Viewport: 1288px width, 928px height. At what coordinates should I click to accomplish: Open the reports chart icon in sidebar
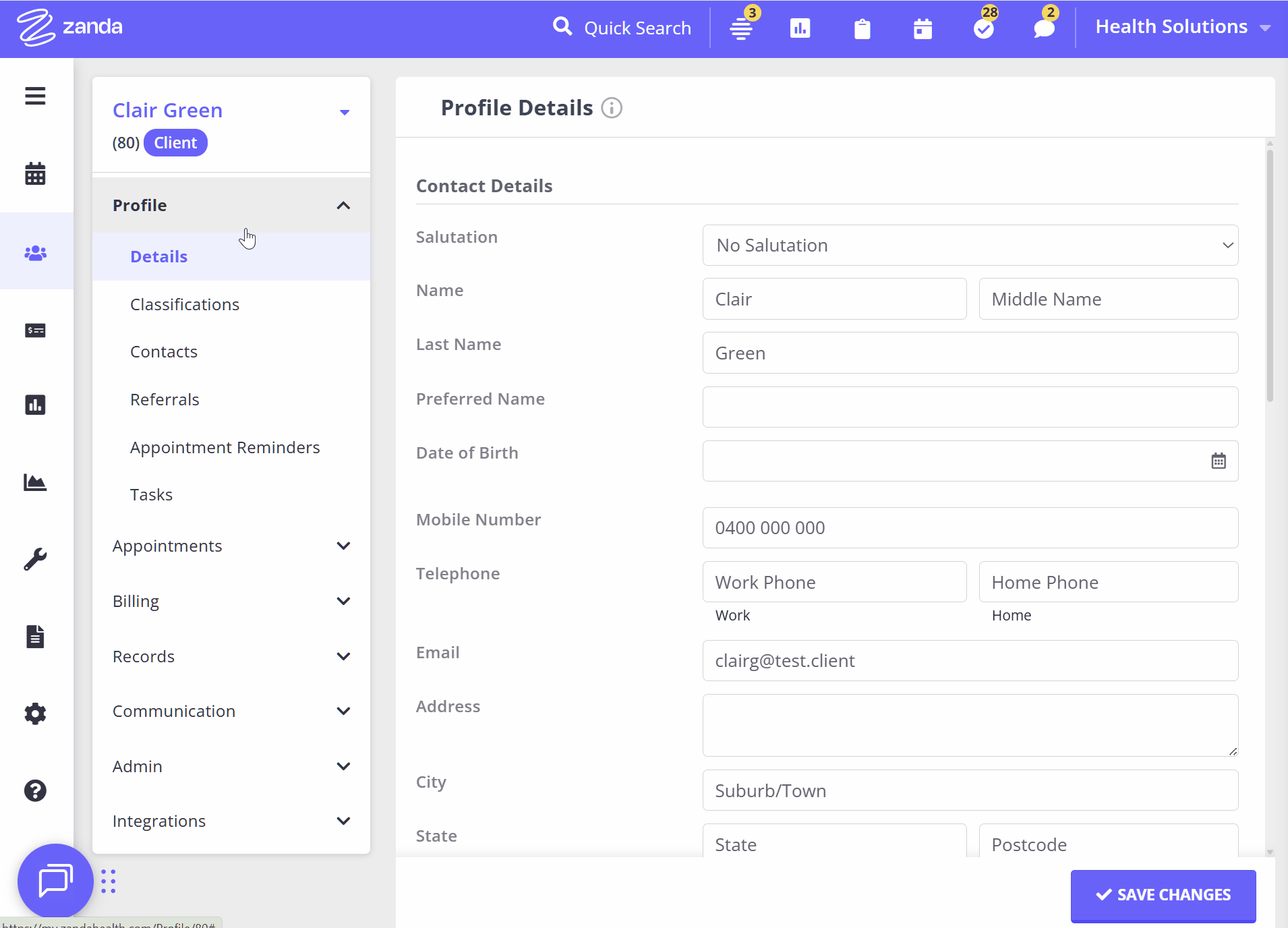click(35, 405)
